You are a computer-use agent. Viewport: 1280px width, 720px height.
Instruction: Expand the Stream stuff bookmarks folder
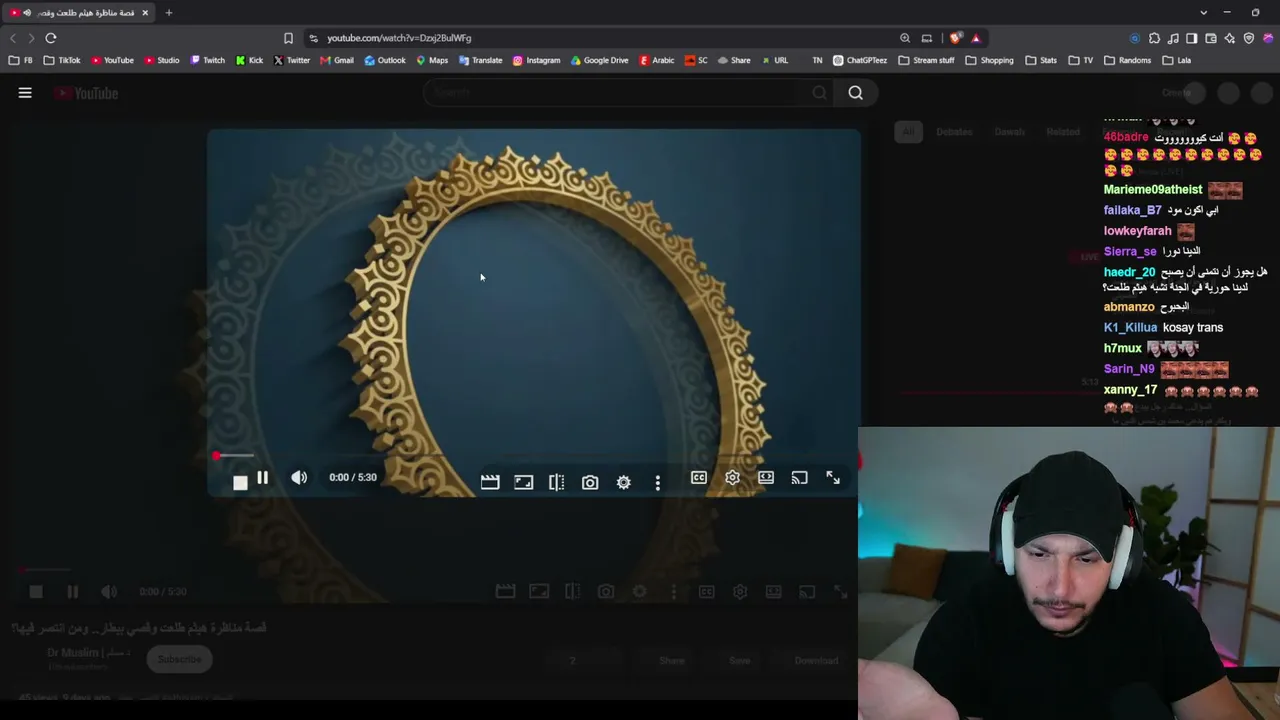(x=926, y=60)
